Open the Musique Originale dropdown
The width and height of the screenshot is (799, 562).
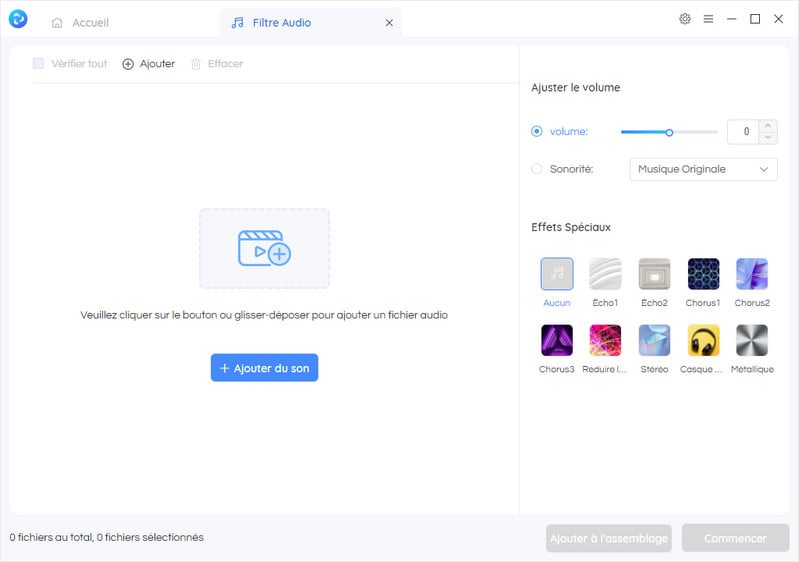click(703, 169)
